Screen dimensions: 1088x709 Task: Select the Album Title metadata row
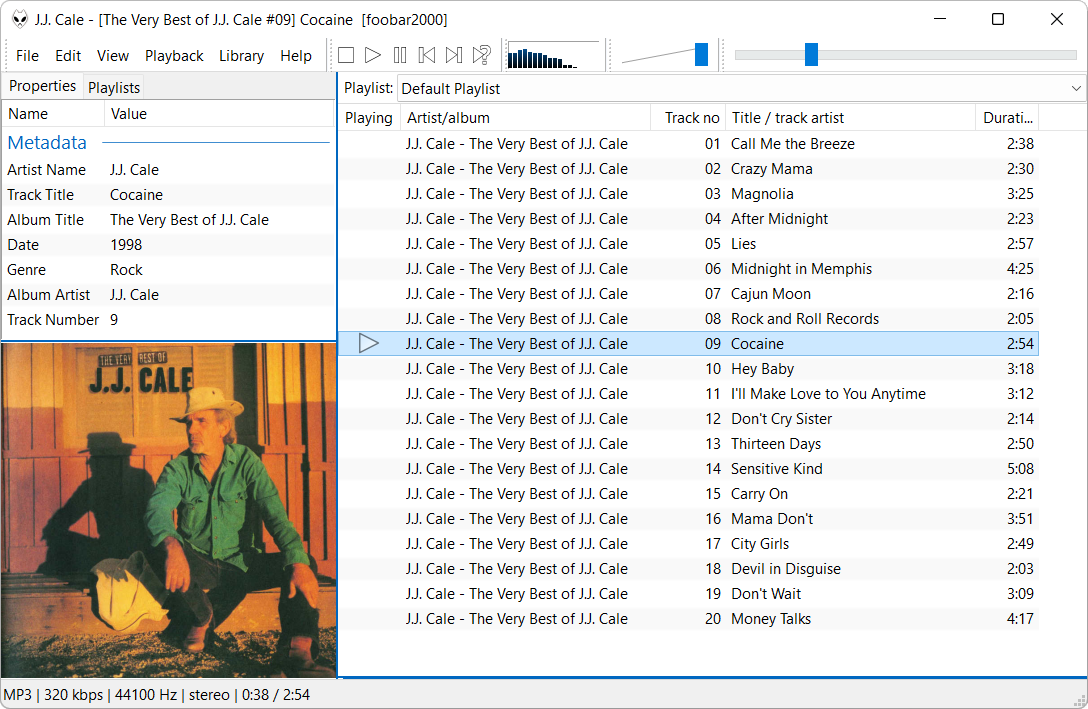(x=168, y=220)
